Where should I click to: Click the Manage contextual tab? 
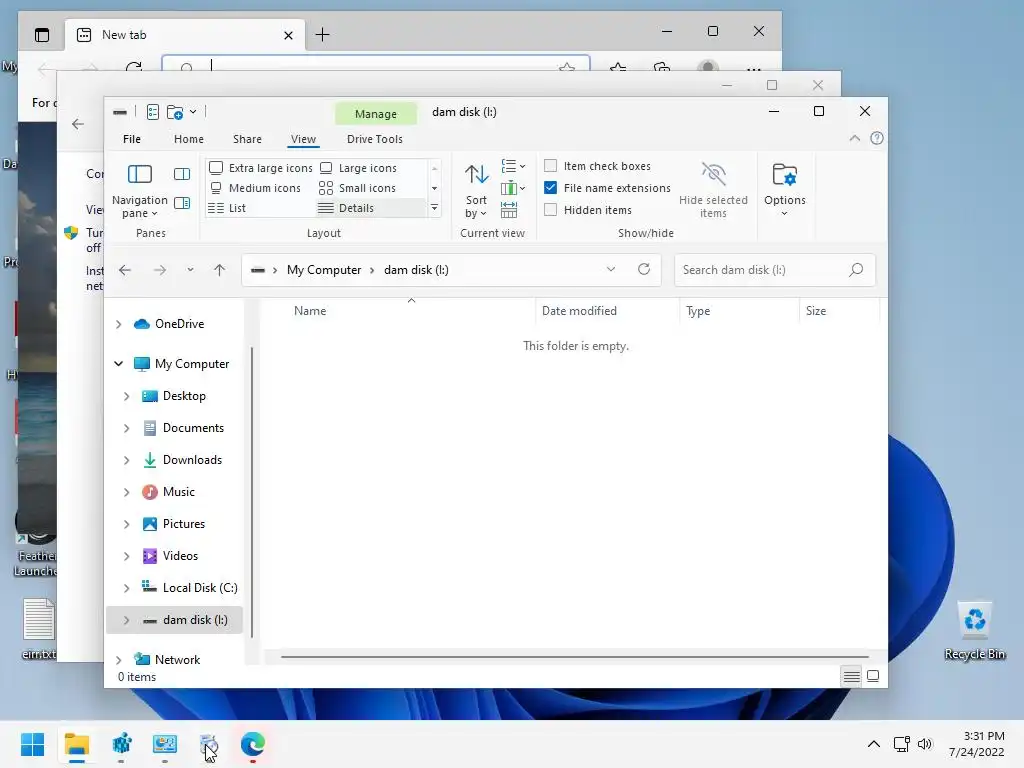[376, 114]
